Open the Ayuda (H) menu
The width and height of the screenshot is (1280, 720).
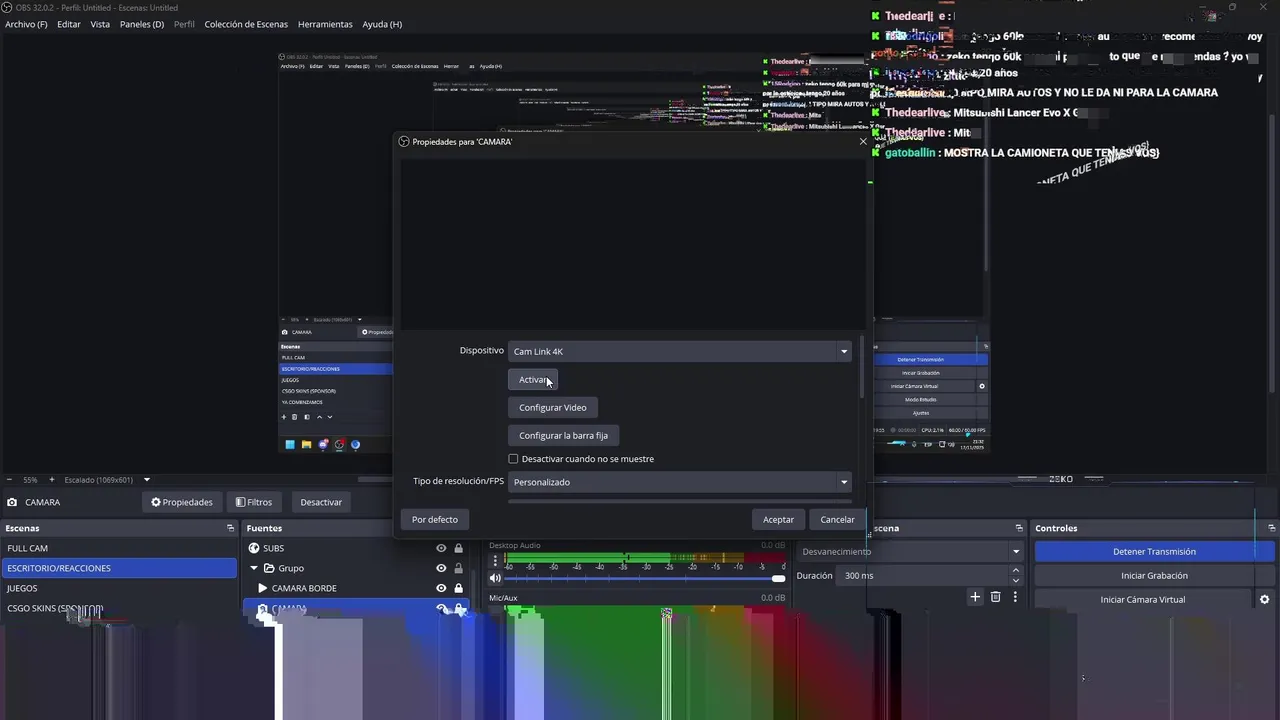pos(382,24)
